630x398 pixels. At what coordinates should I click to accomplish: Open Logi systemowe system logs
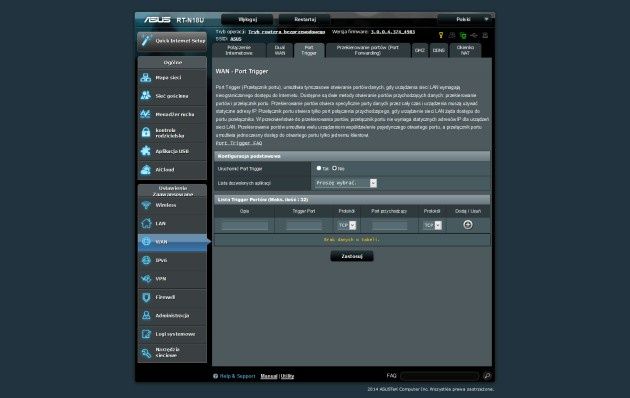point(172,334)
